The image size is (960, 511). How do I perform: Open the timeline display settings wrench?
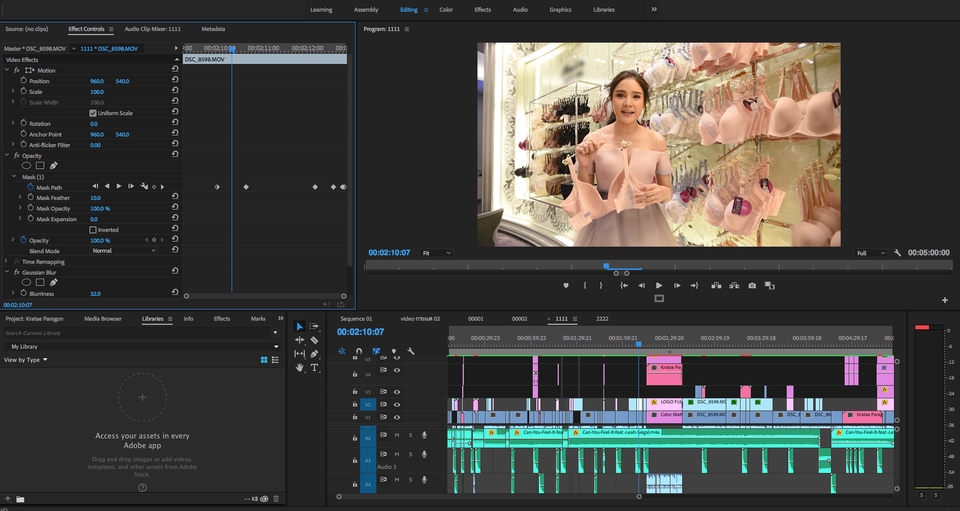(x=411, y=351)
